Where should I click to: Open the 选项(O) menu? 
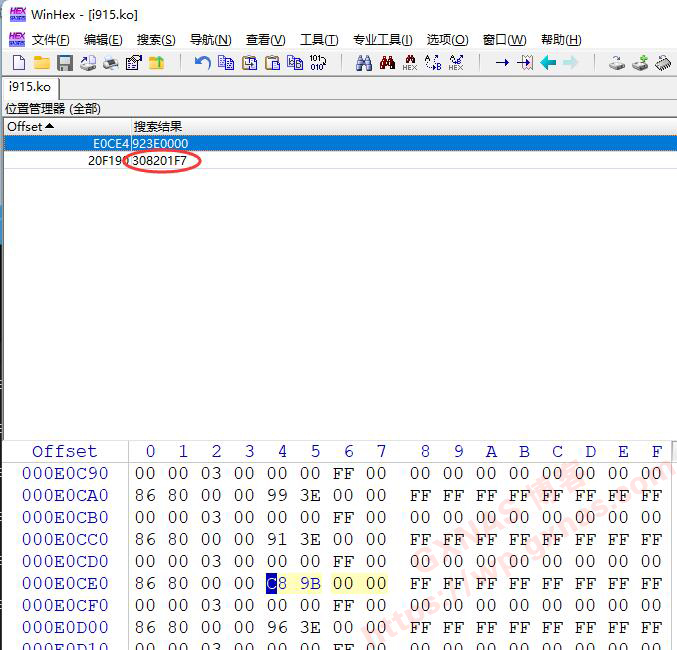(x=447, y=39)
